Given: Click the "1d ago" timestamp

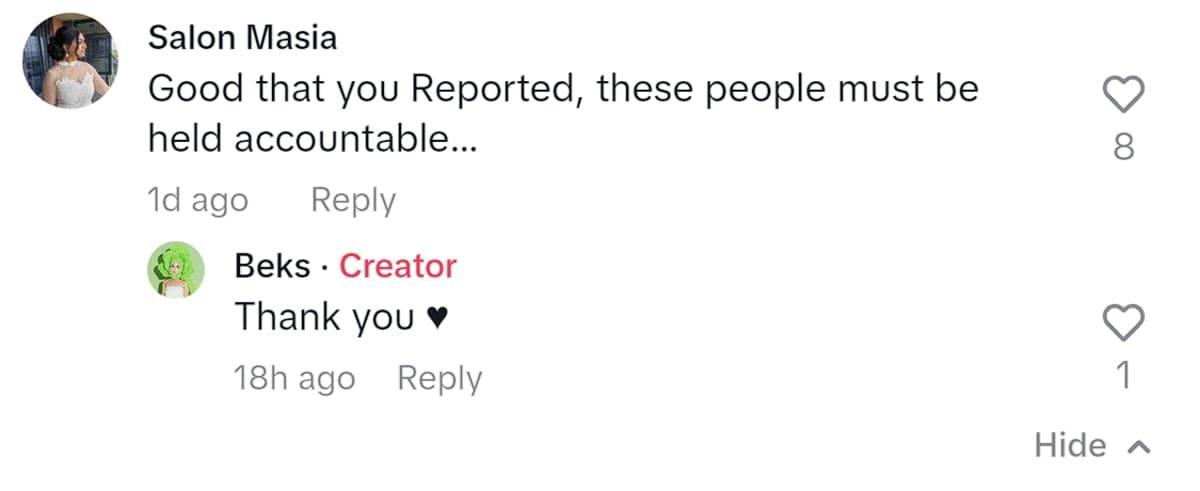Looking at the screenshot, I should coord(197,201).
